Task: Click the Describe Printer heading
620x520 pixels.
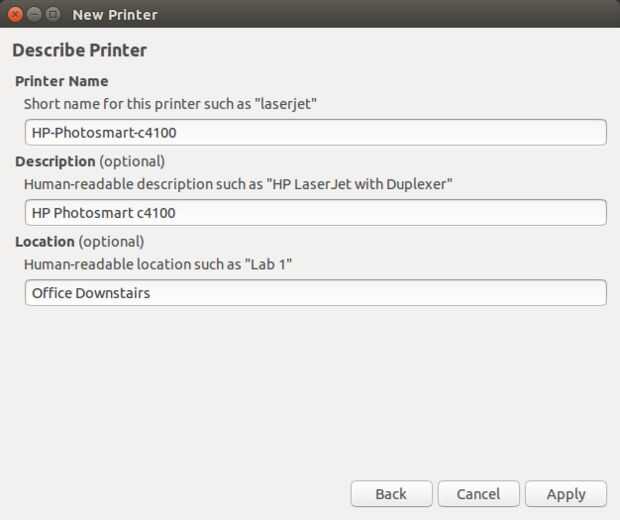Action: [x=79, y=50]
